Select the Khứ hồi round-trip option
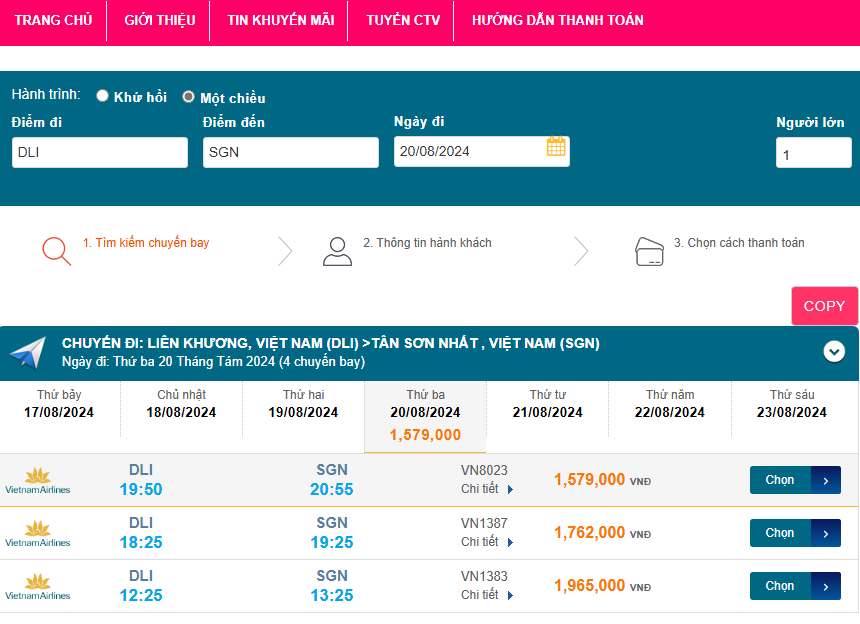 102,97
